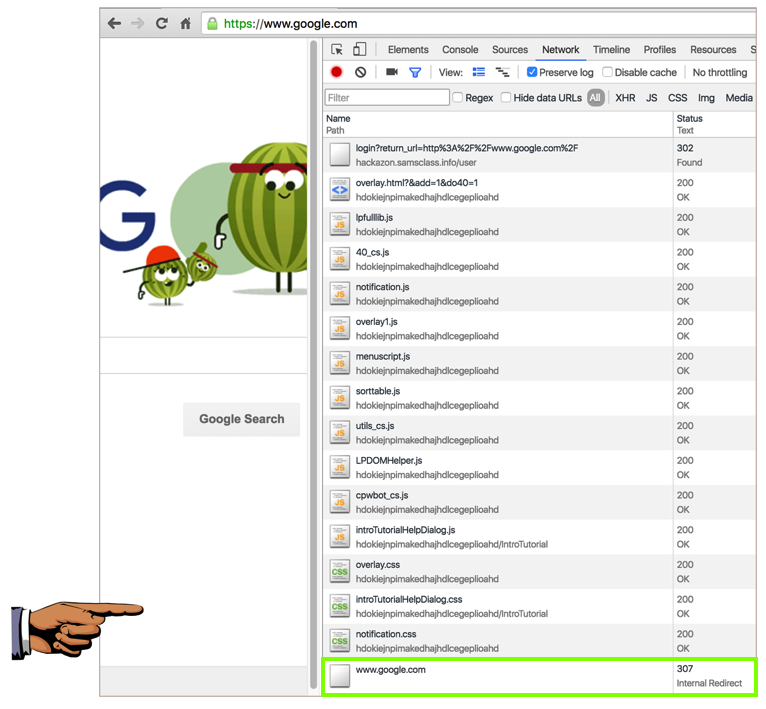Click the green HTTPS padlock icon

tap(212, 23)
